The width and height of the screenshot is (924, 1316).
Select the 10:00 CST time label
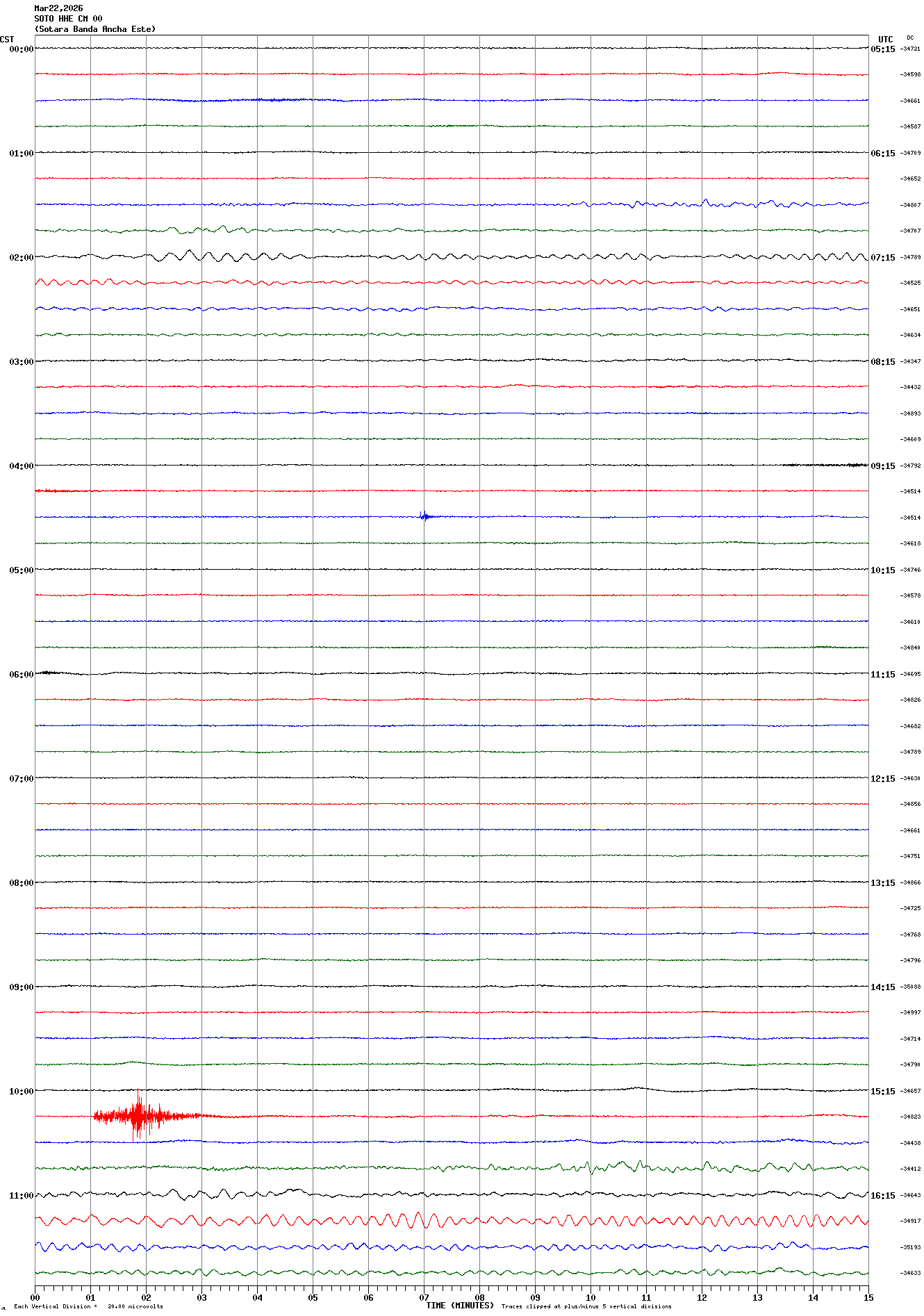click(21, 1092)
